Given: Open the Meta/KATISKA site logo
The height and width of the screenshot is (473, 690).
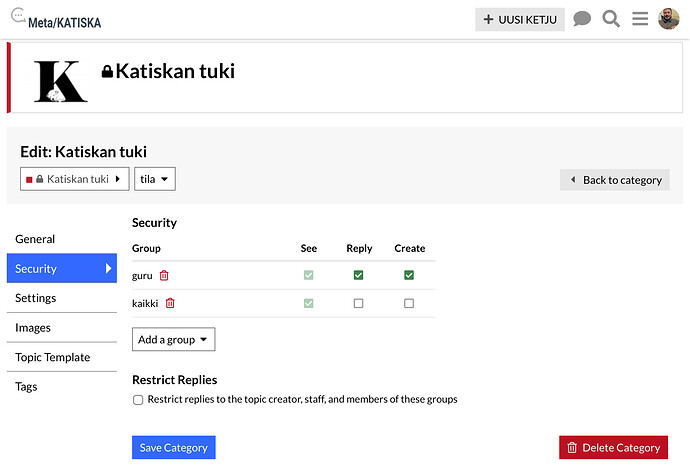Looking at the screenshot, I should (x=56, y=19).
